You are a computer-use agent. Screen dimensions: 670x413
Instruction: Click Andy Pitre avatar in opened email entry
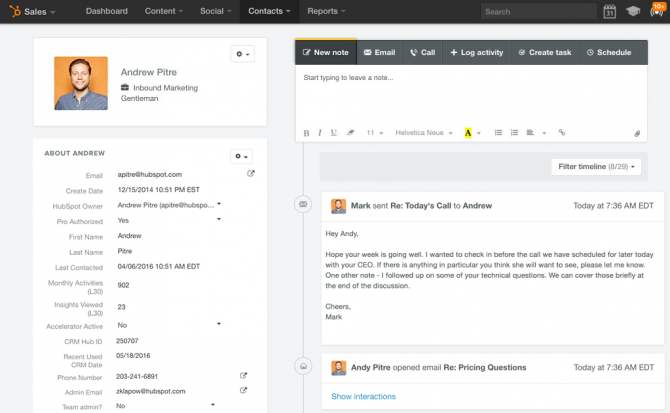pyautogui.click(x=338, y=368)
